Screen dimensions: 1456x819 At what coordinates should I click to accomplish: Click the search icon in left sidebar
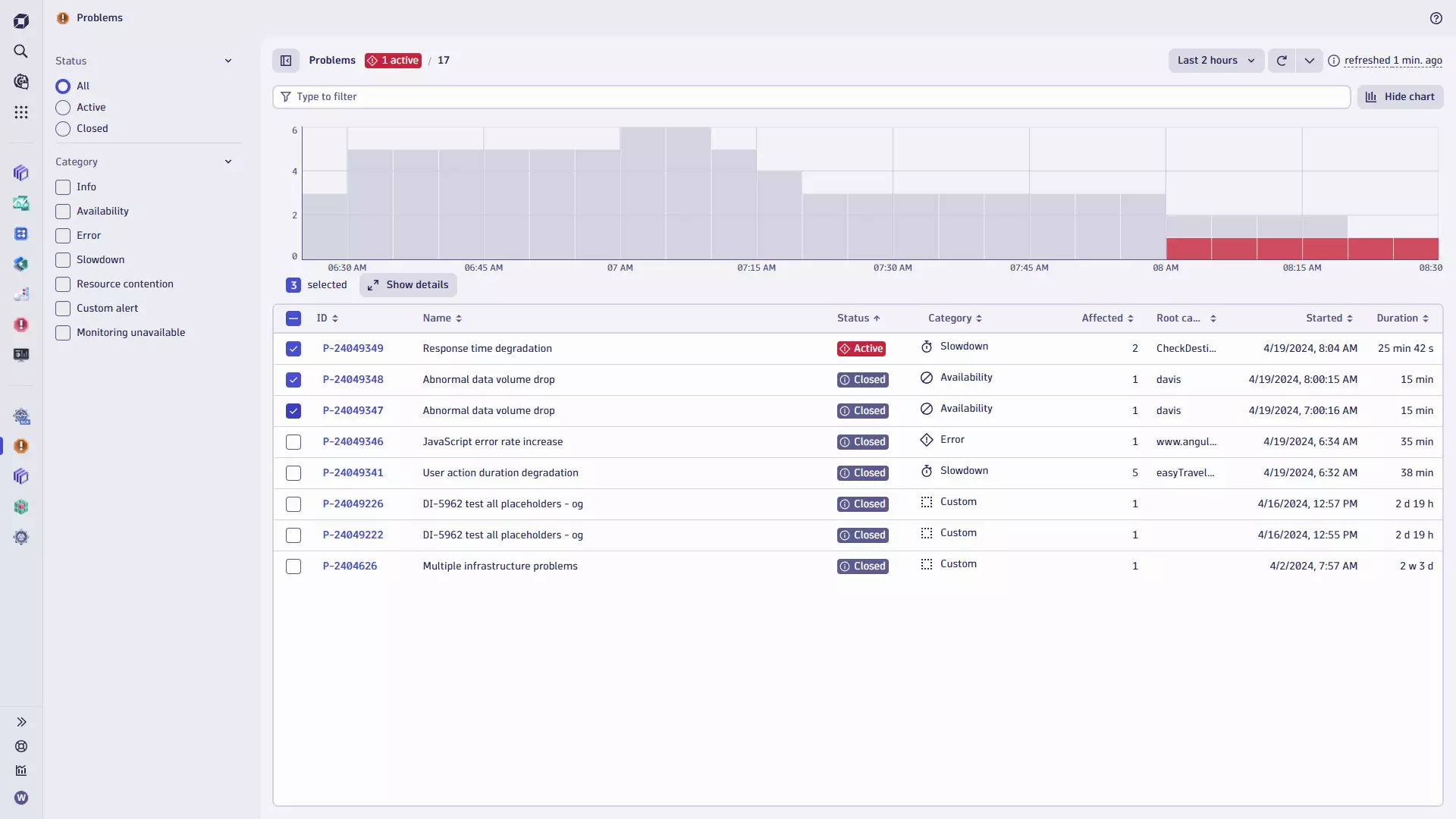(21, 52)
